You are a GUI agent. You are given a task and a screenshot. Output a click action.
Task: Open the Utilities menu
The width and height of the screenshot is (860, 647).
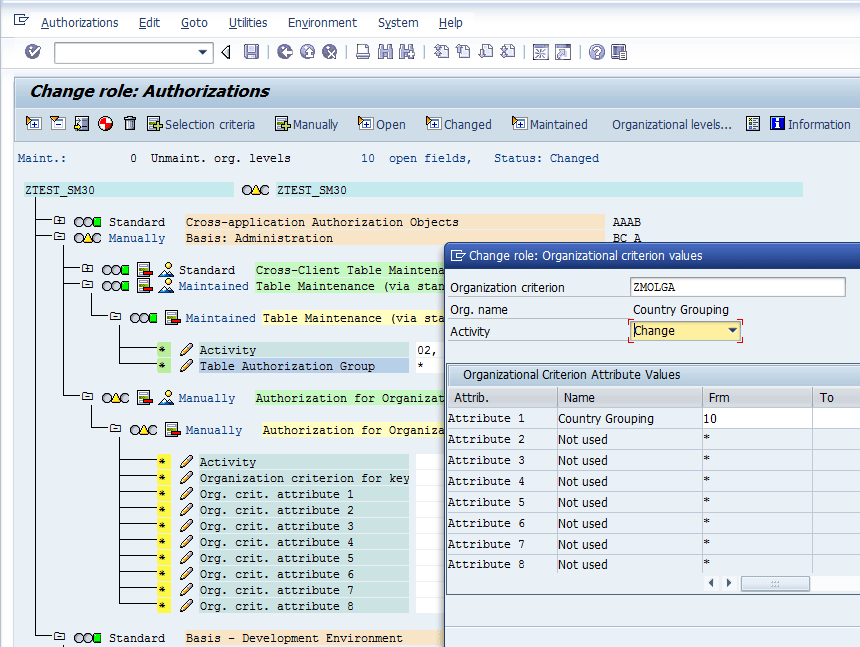[248, 22]
